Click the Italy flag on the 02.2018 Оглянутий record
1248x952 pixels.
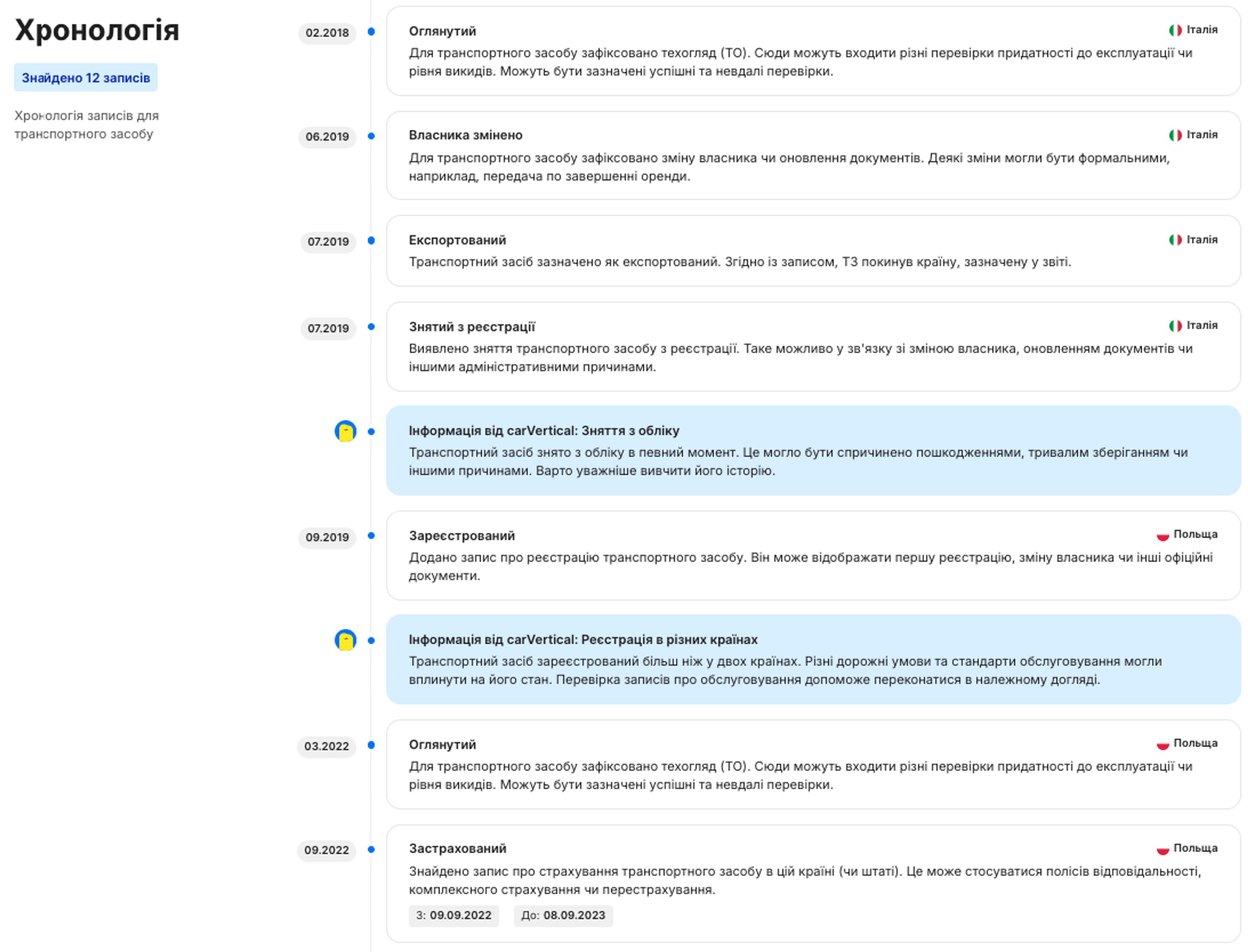[x=1175, y=30]
